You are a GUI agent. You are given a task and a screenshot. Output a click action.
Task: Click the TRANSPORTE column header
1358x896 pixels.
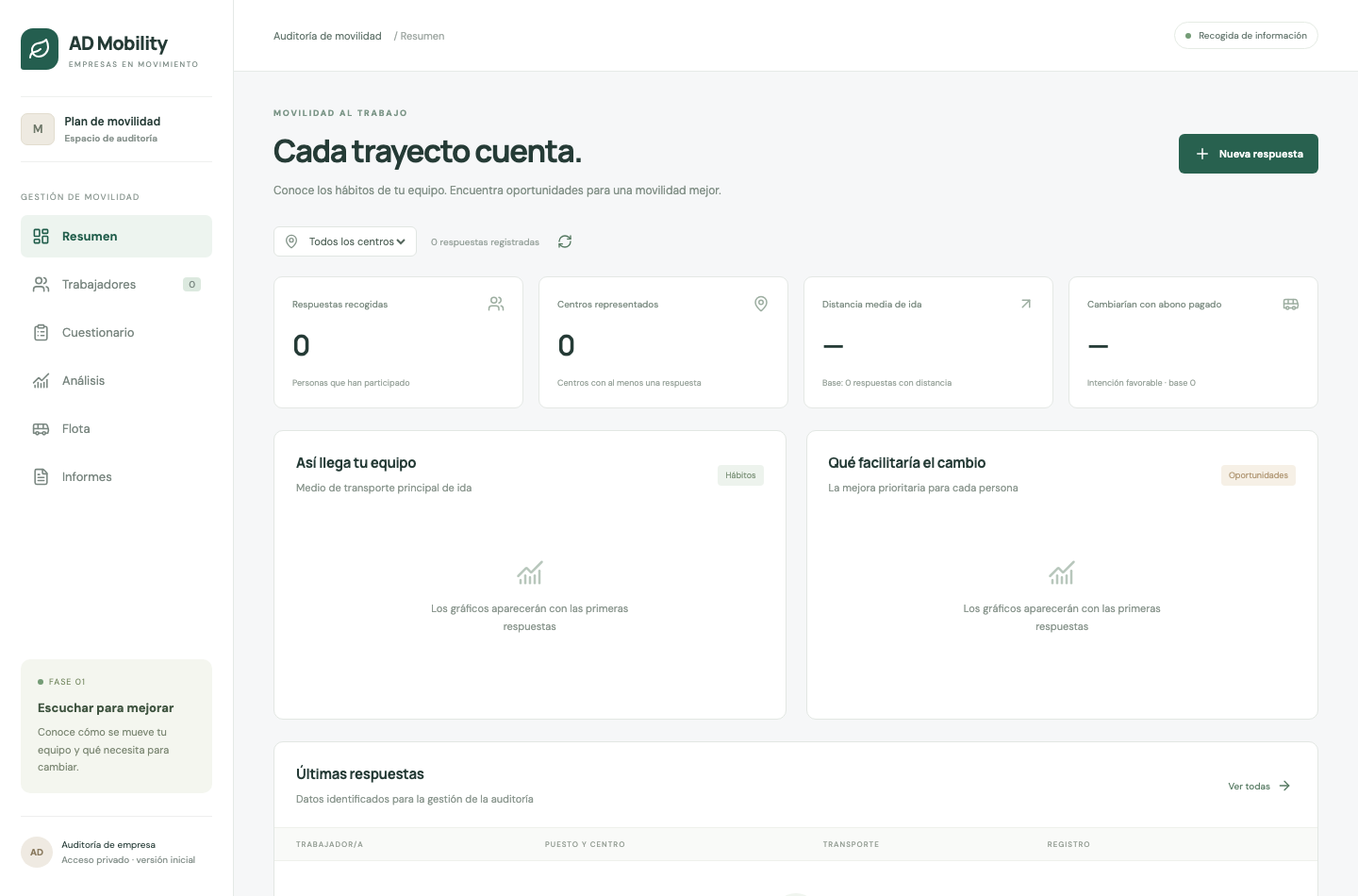tap(851, 844)
